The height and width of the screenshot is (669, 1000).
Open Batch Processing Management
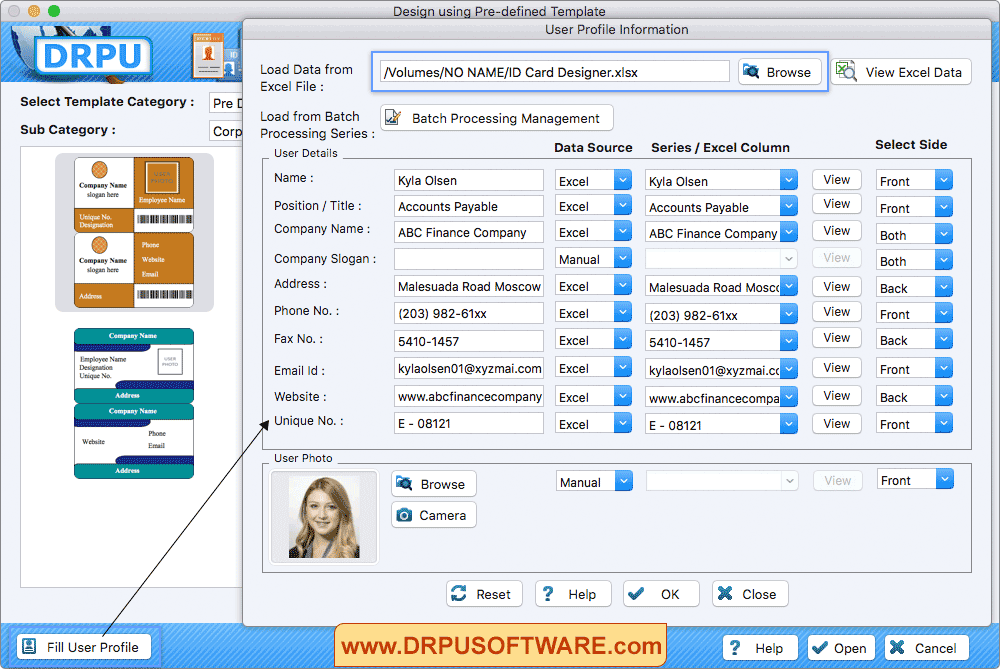495,118
